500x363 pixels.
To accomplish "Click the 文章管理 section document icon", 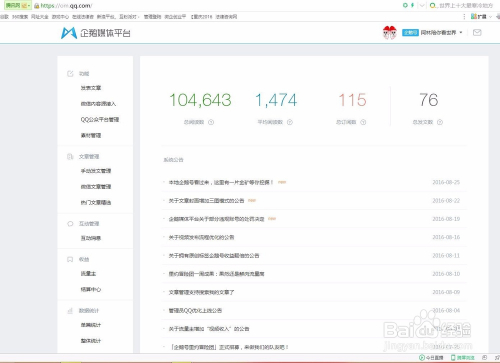I will tap(70, 156).
